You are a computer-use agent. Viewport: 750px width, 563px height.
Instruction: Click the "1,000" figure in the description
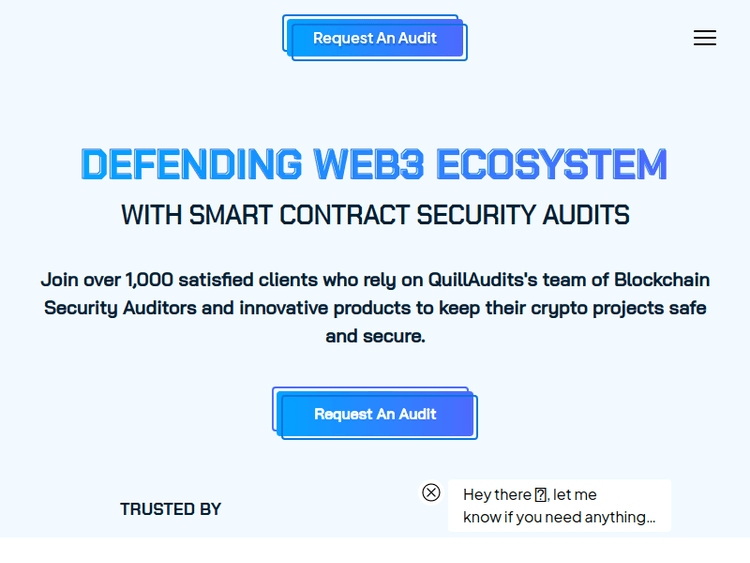coord(147,280)
